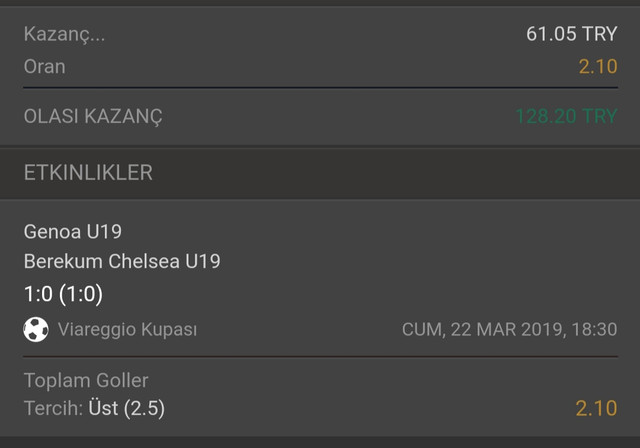The height and width of the screenshot is (448, 640).
Task: Click the ETKINLIKLER section header
Action: click(88, 173)
